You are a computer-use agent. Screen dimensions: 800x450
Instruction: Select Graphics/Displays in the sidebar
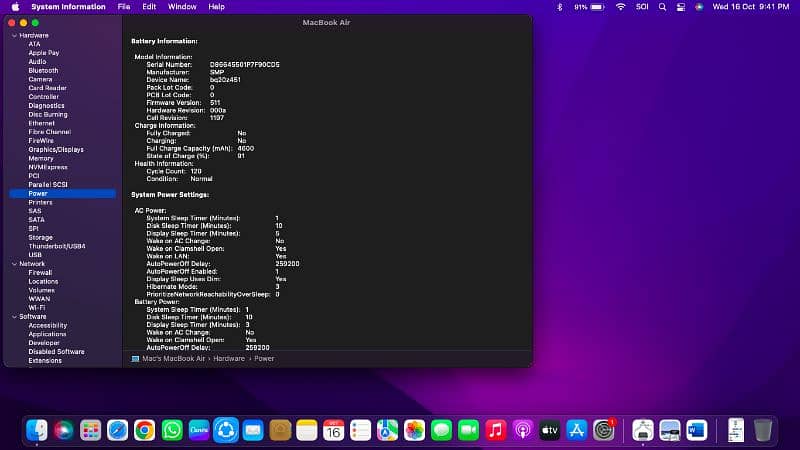coord(56,149)
